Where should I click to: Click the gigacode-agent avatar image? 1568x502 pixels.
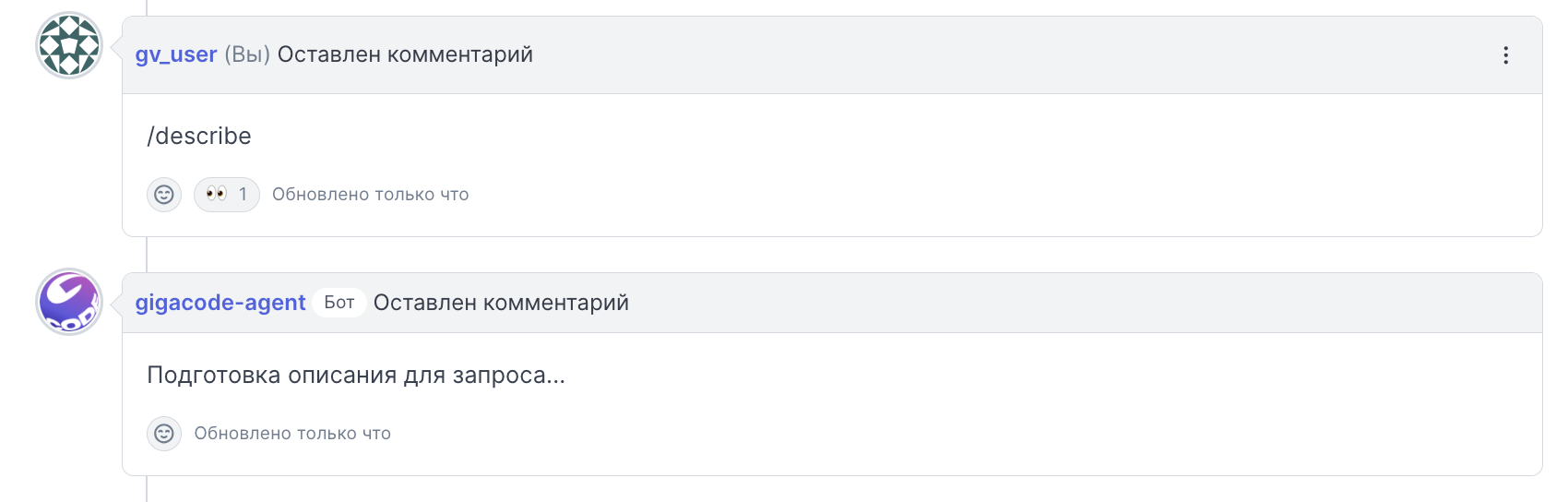tap(69, 302)
